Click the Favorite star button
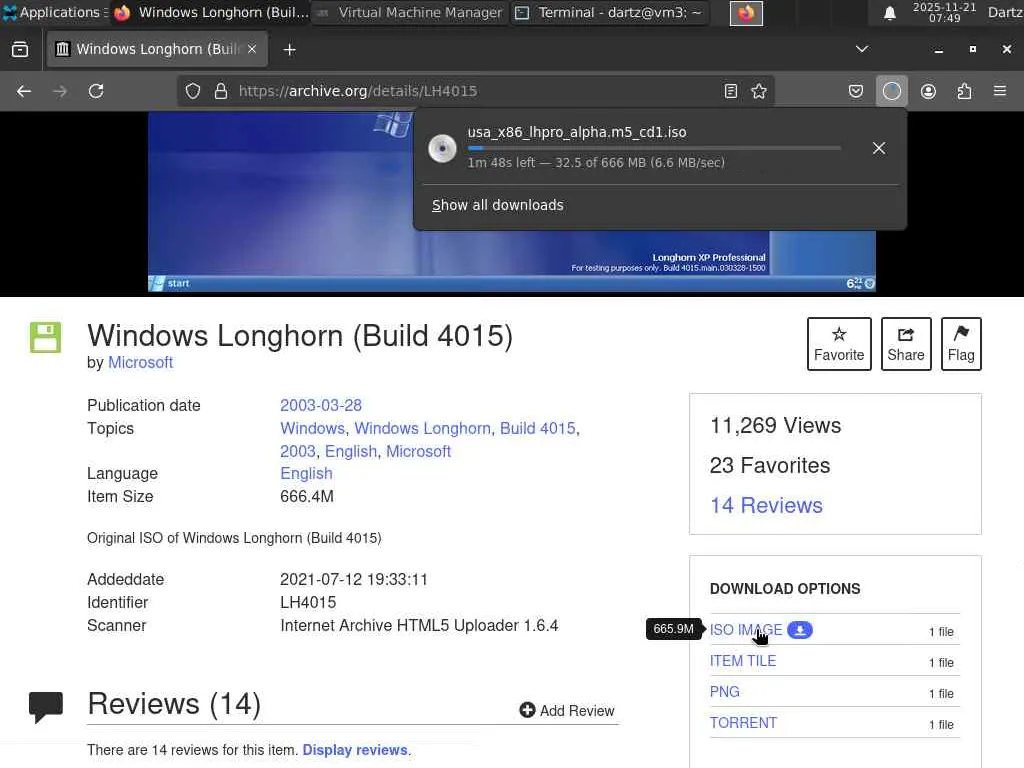 click(839, 344)
